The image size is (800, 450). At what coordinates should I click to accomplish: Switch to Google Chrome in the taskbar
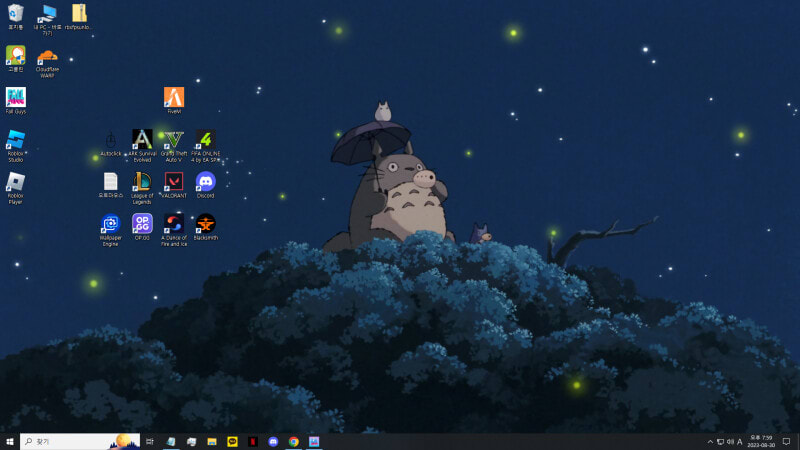(x=293, y=442)
